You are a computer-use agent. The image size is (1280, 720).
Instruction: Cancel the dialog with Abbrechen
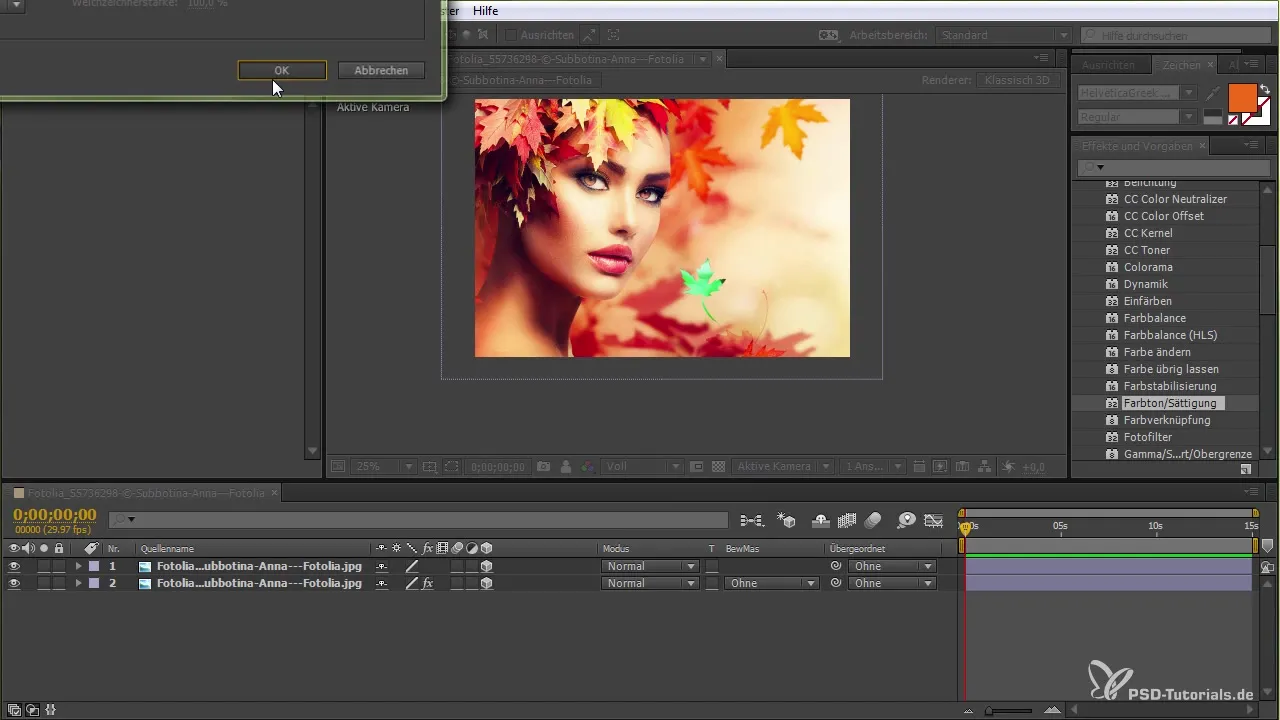(x=381, y=70)
